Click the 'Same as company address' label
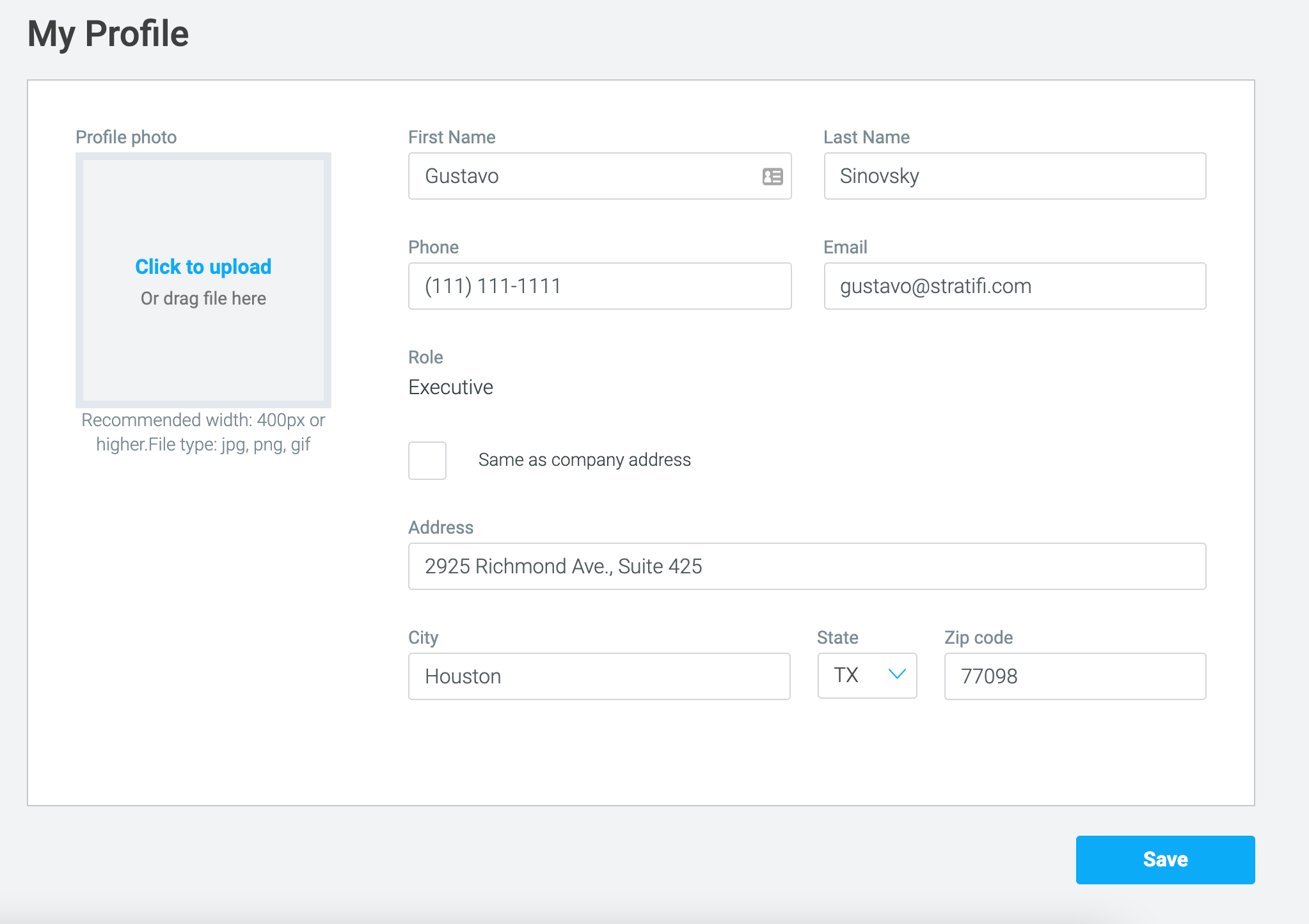 [x=584, y=459]
